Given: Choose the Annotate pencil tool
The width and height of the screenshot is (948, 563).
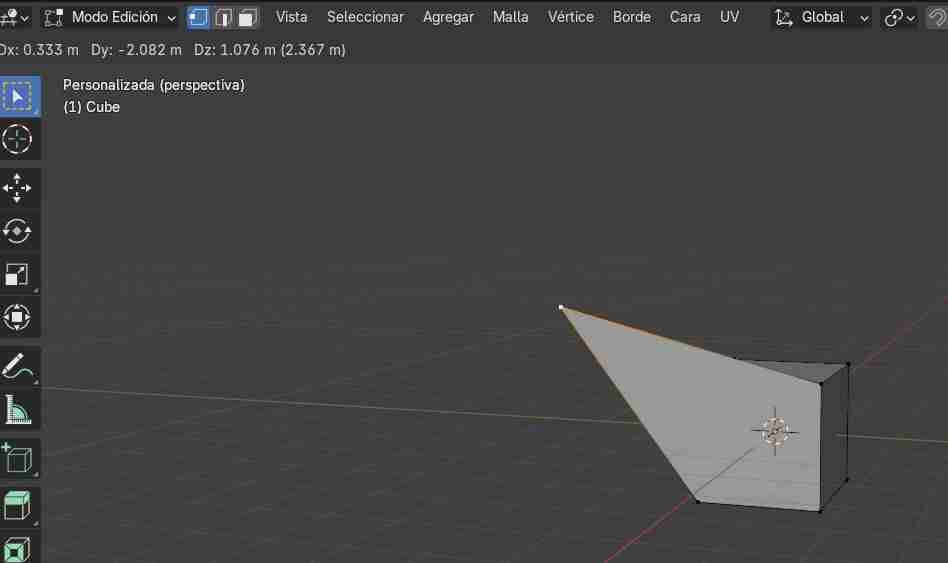Looking at the screenshot, I should [17, 366].
